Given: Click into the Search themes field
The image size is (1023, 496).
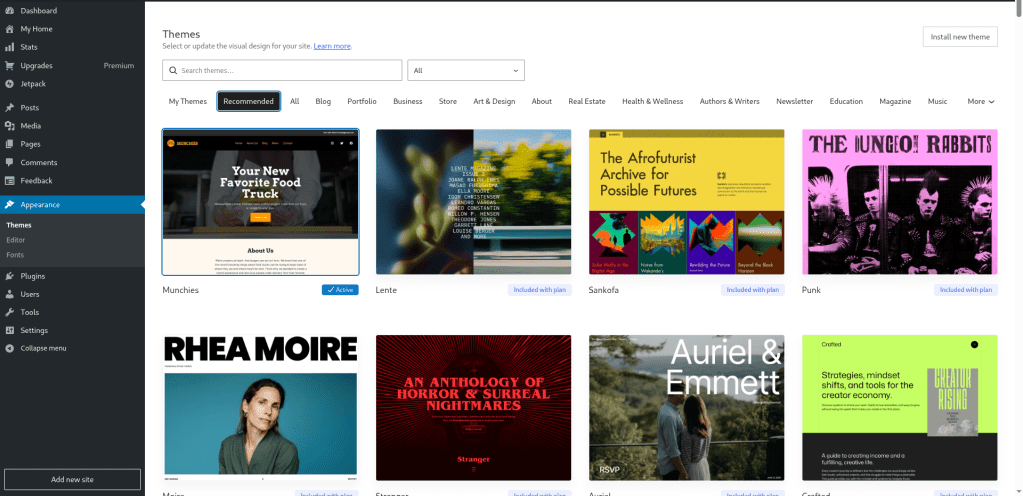Looking at the screenshot, I should pyautogui.click(x=282, y=71).
